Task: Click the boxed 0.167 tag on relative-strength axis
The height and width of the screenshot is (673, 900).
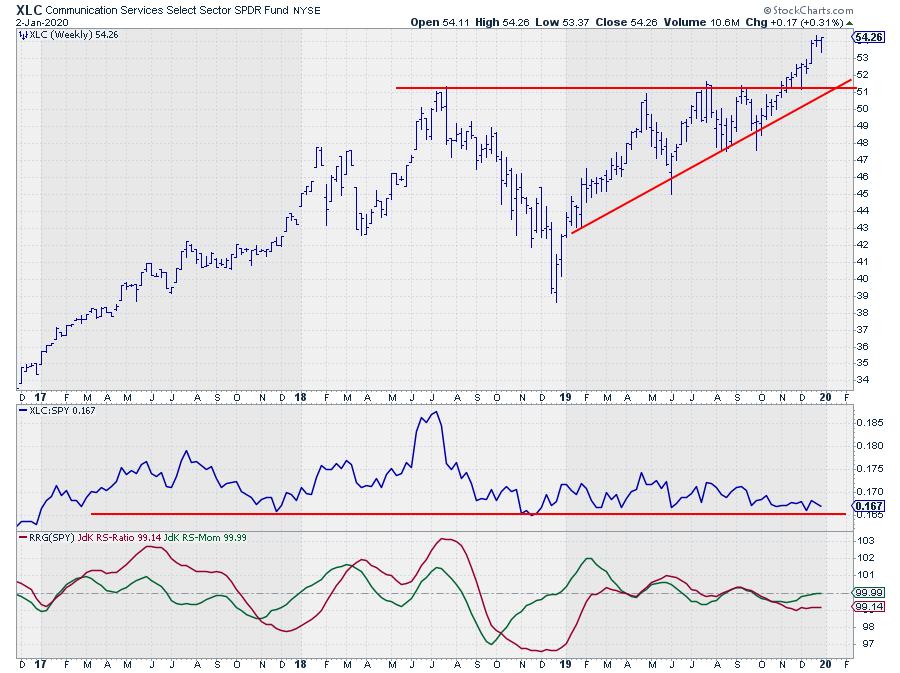Action: click(x=868, y=506)
